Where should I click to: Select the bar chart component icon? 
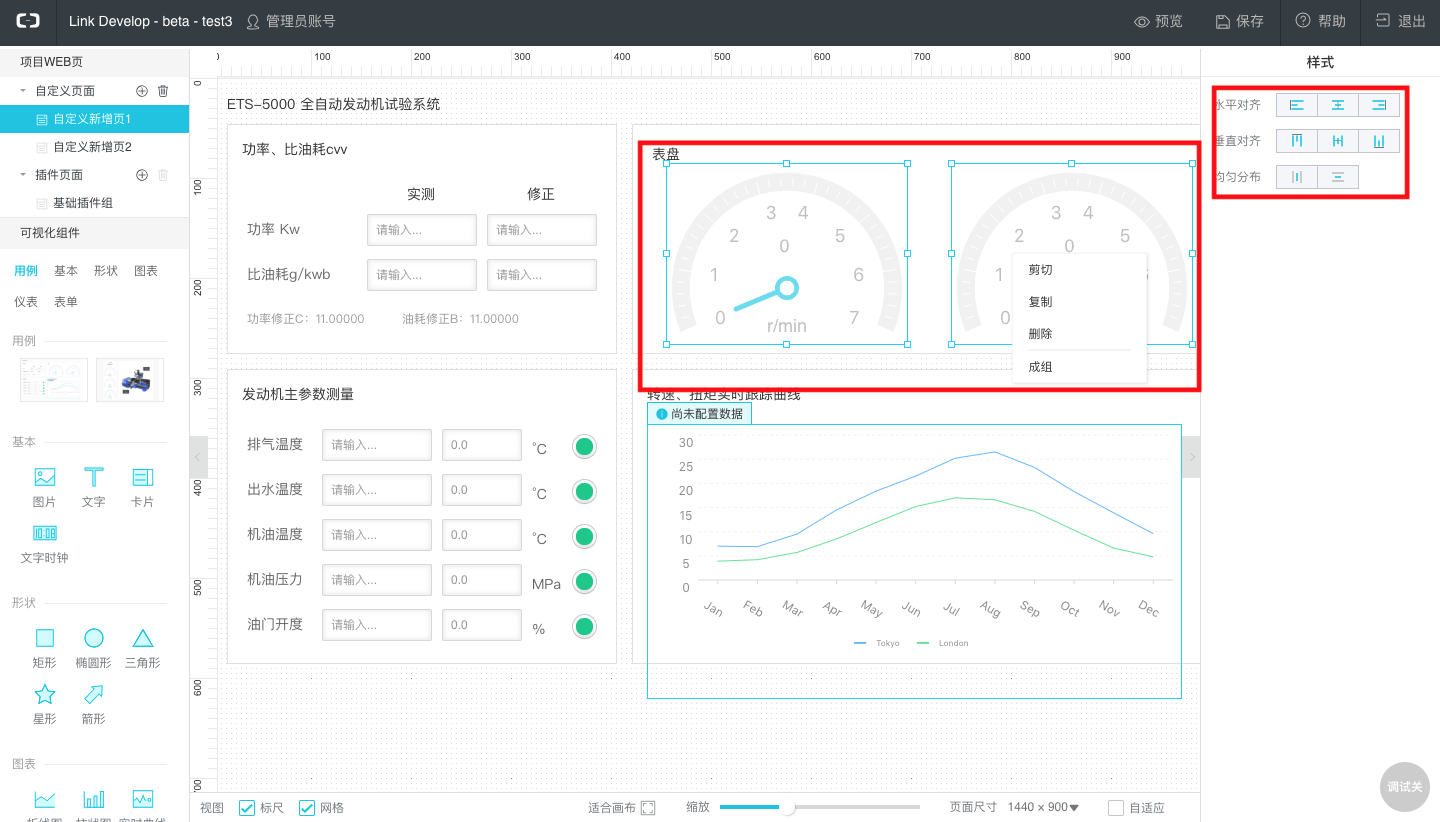94,799
